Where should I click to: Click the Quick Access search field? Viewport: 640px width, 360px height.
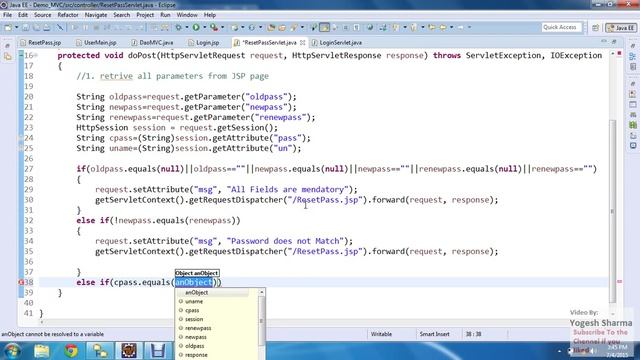coord(561,27)
